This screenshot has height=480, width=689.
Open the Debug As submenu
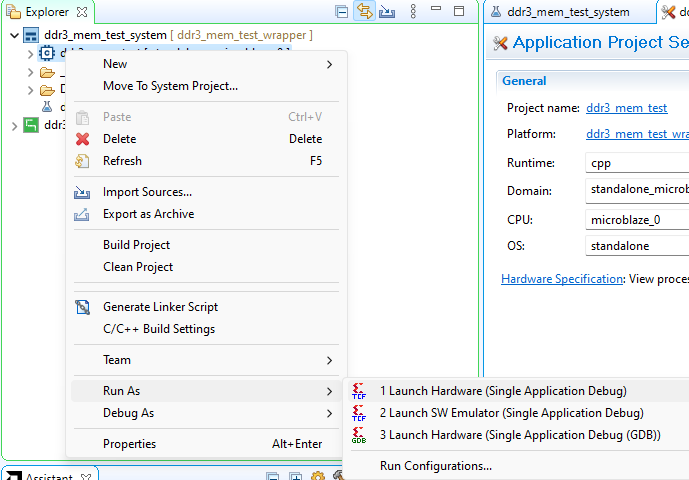(128, 413)
